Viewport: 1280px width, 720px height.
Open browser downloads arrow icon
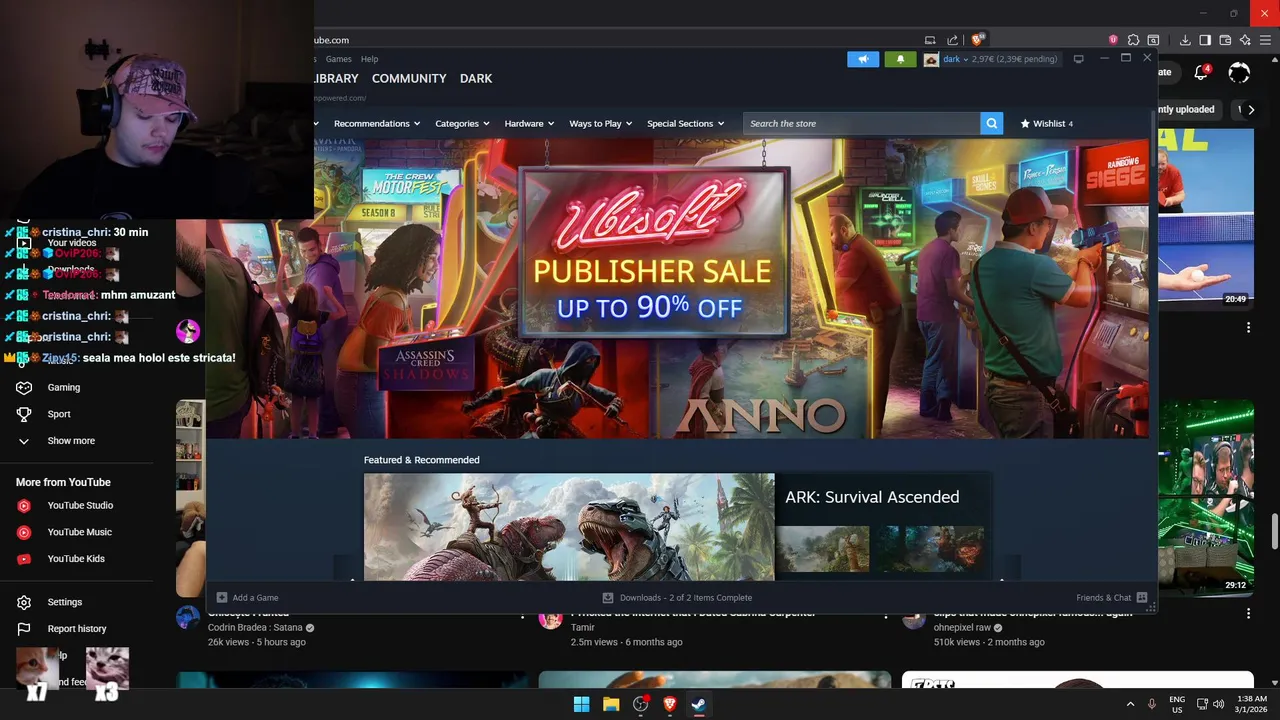[x=1185, y=40]
